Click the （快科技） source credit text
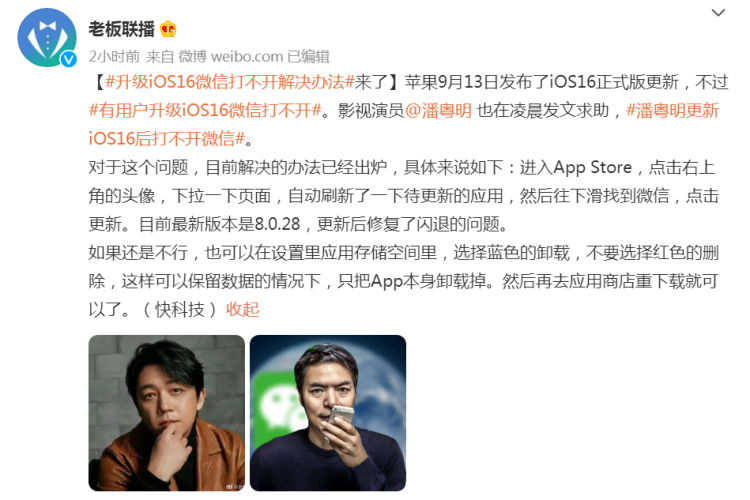 [x=179, y=309]
